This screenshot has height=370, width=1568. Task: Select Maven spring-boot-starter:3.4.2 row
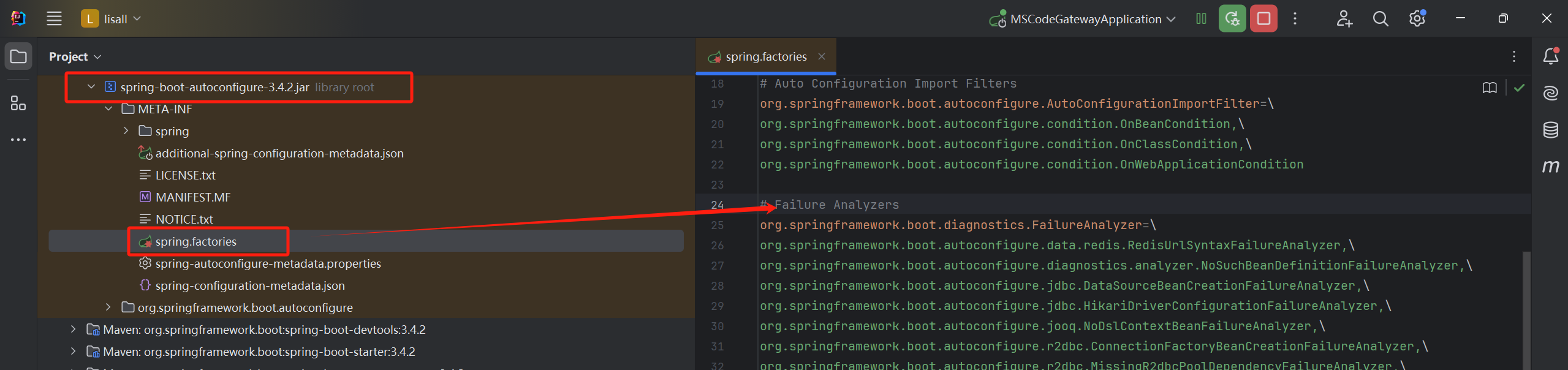point(259,352)
